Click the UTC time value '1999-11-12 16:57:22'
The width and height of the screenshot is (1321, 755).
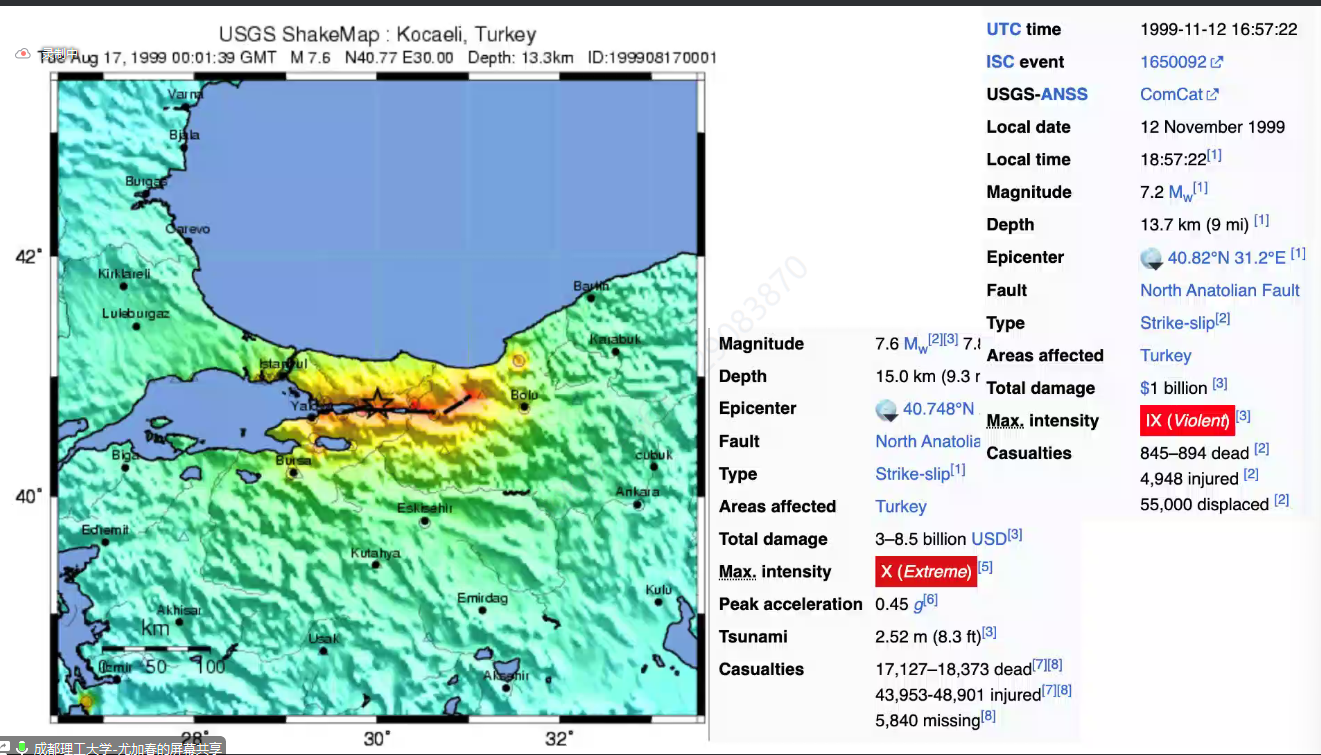(x=1219, y=29)
